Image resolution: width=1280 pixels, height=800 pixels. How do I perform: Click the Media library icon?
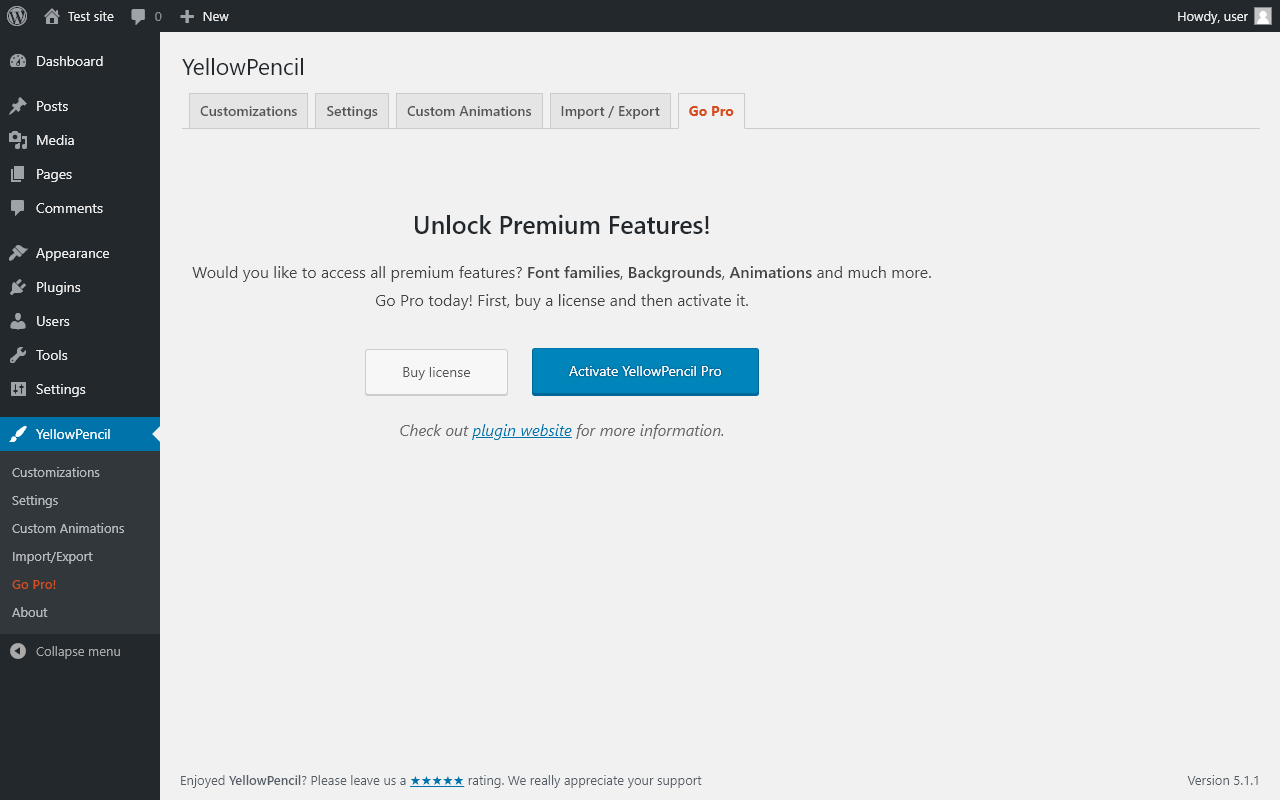(18, 140)
